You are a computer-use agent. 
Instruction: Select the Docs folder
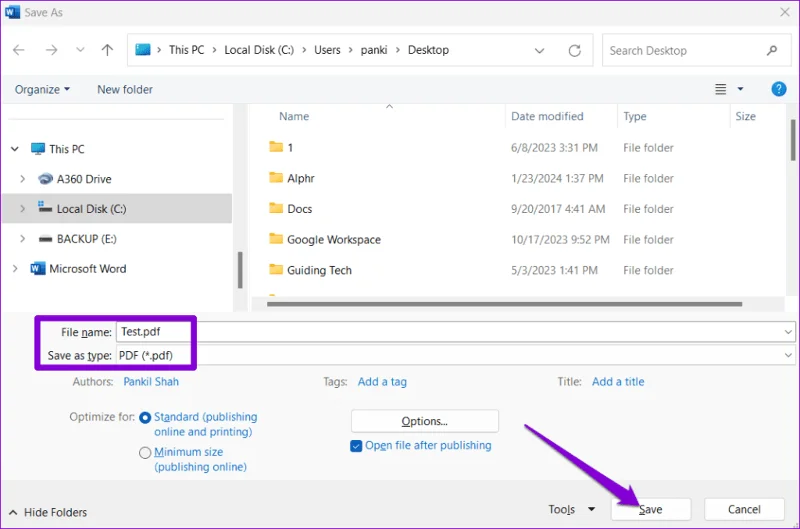[299, 209]
